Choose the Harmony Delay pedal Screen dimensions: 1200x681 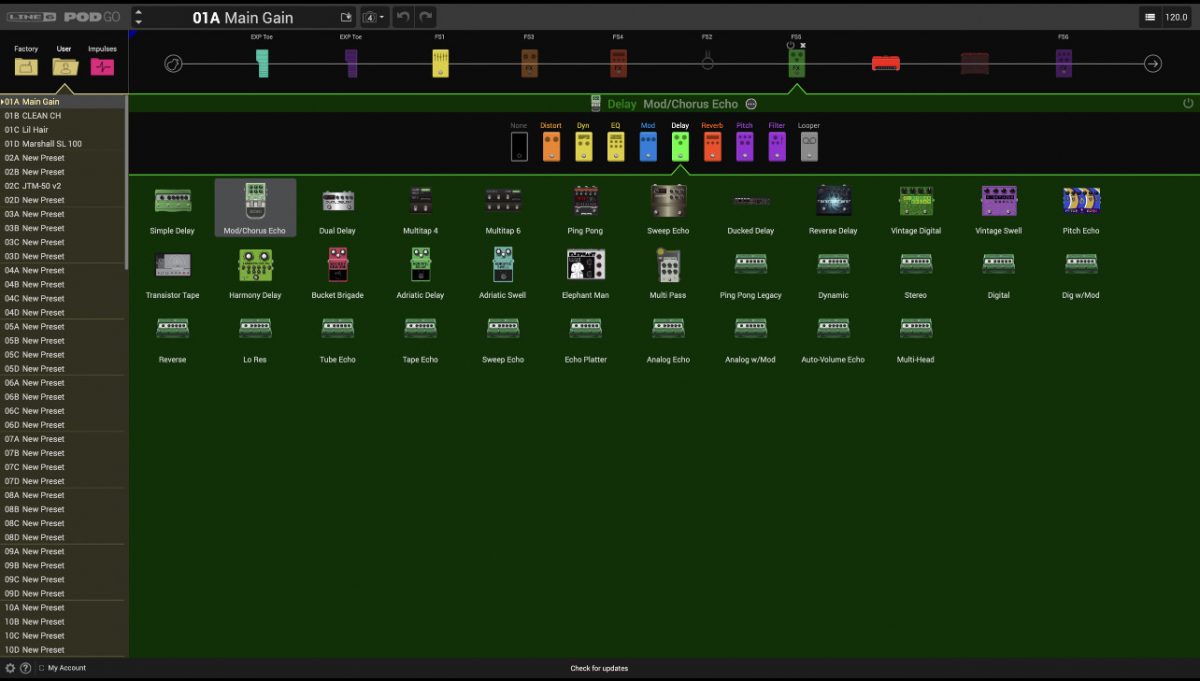click(255, 274)
